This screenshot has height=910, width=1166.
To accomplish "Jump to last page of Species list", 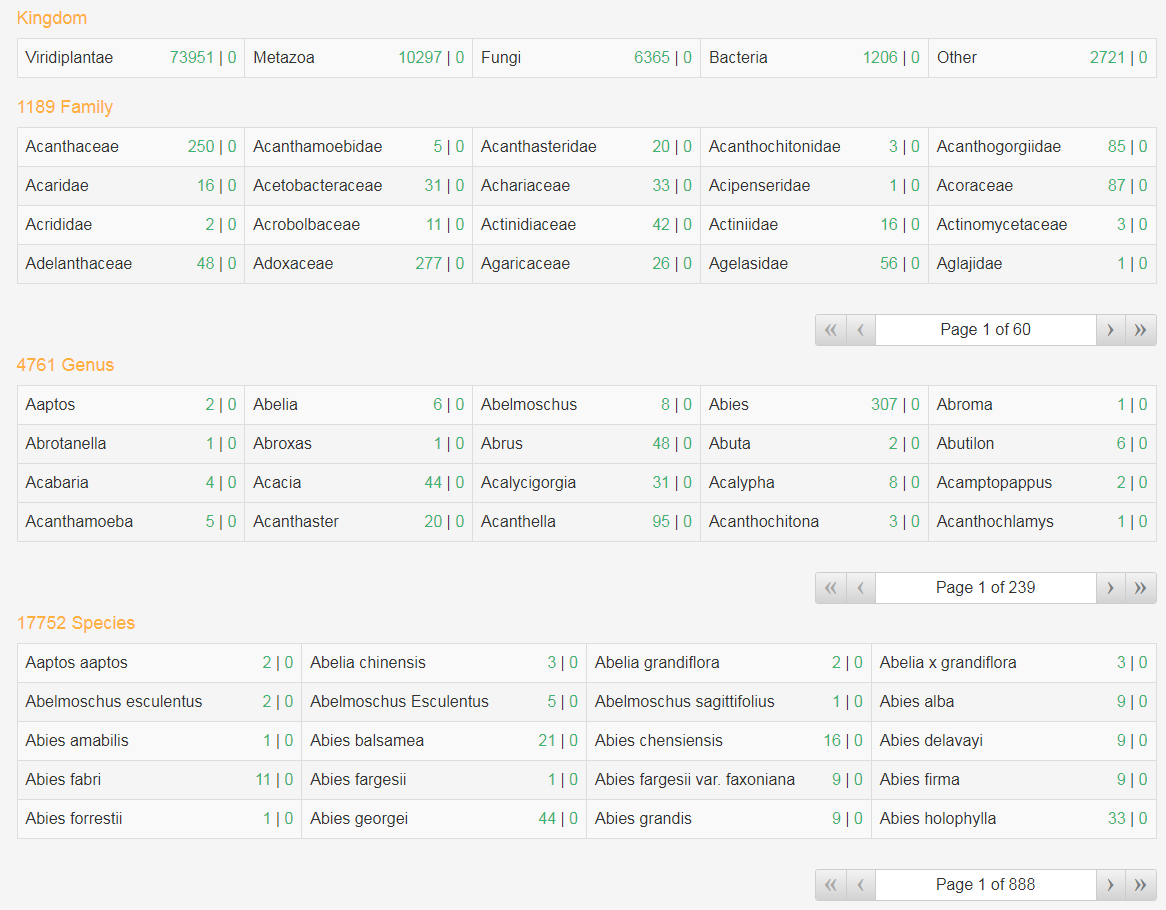I will 1140,885.
